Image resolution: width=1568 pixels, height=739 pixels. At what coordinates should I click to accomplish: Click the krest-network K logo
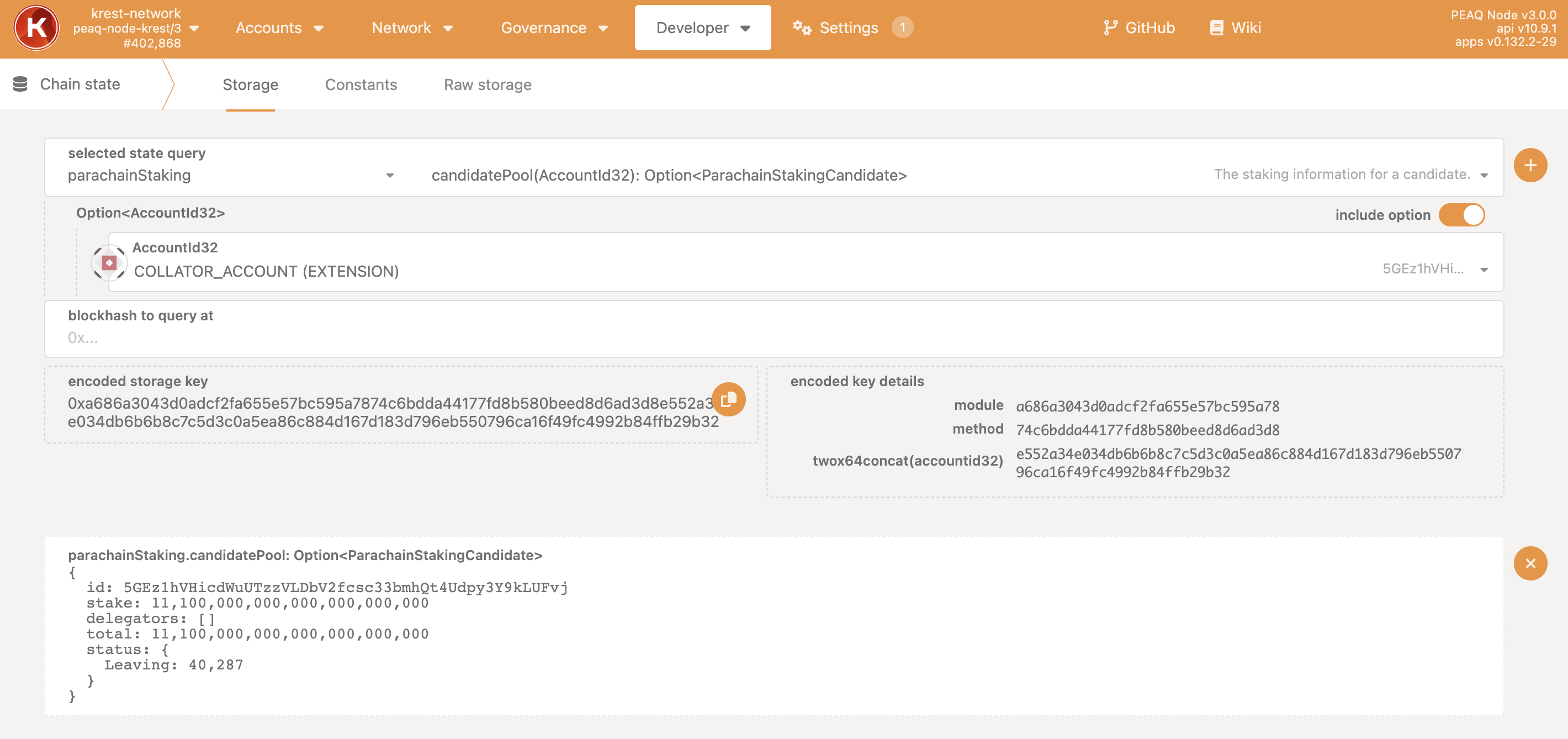pyautogui.click(x=36, y=28)
